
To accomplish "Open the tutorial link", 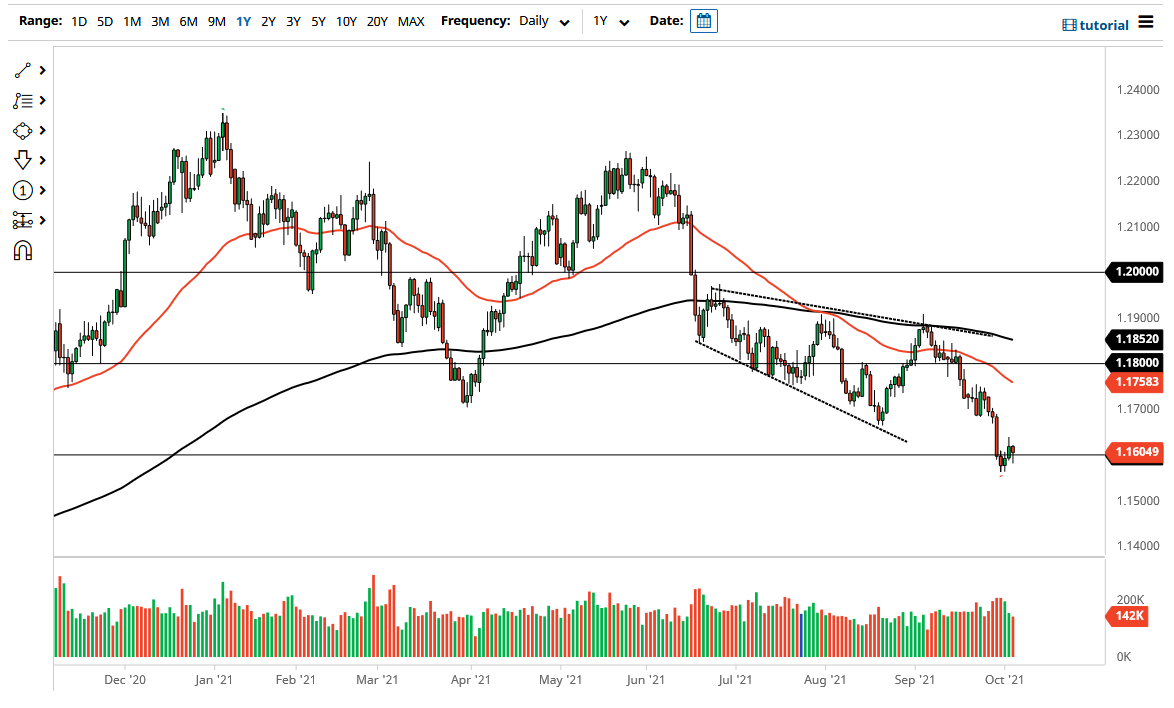I will click(1104, 25).
